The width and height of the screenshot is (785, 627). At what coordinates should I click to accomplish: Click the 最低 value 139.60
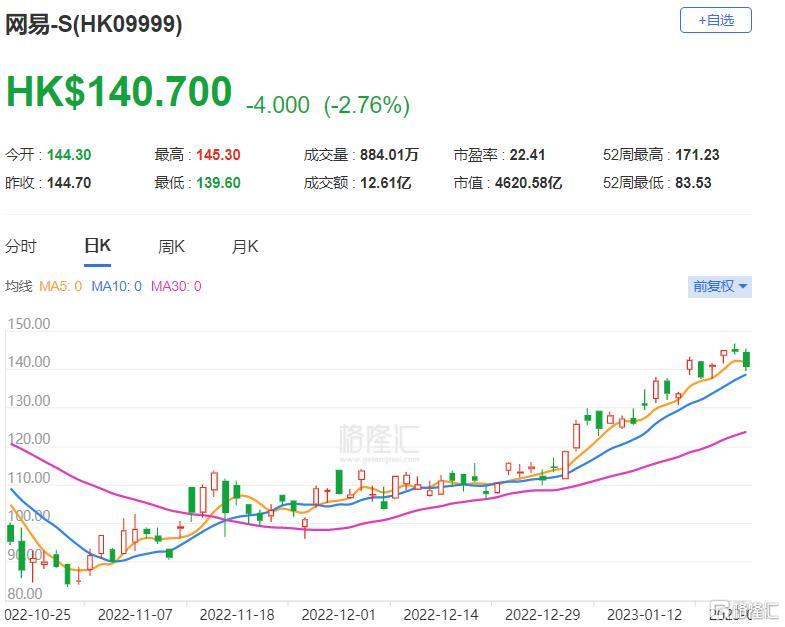[218, 183]
